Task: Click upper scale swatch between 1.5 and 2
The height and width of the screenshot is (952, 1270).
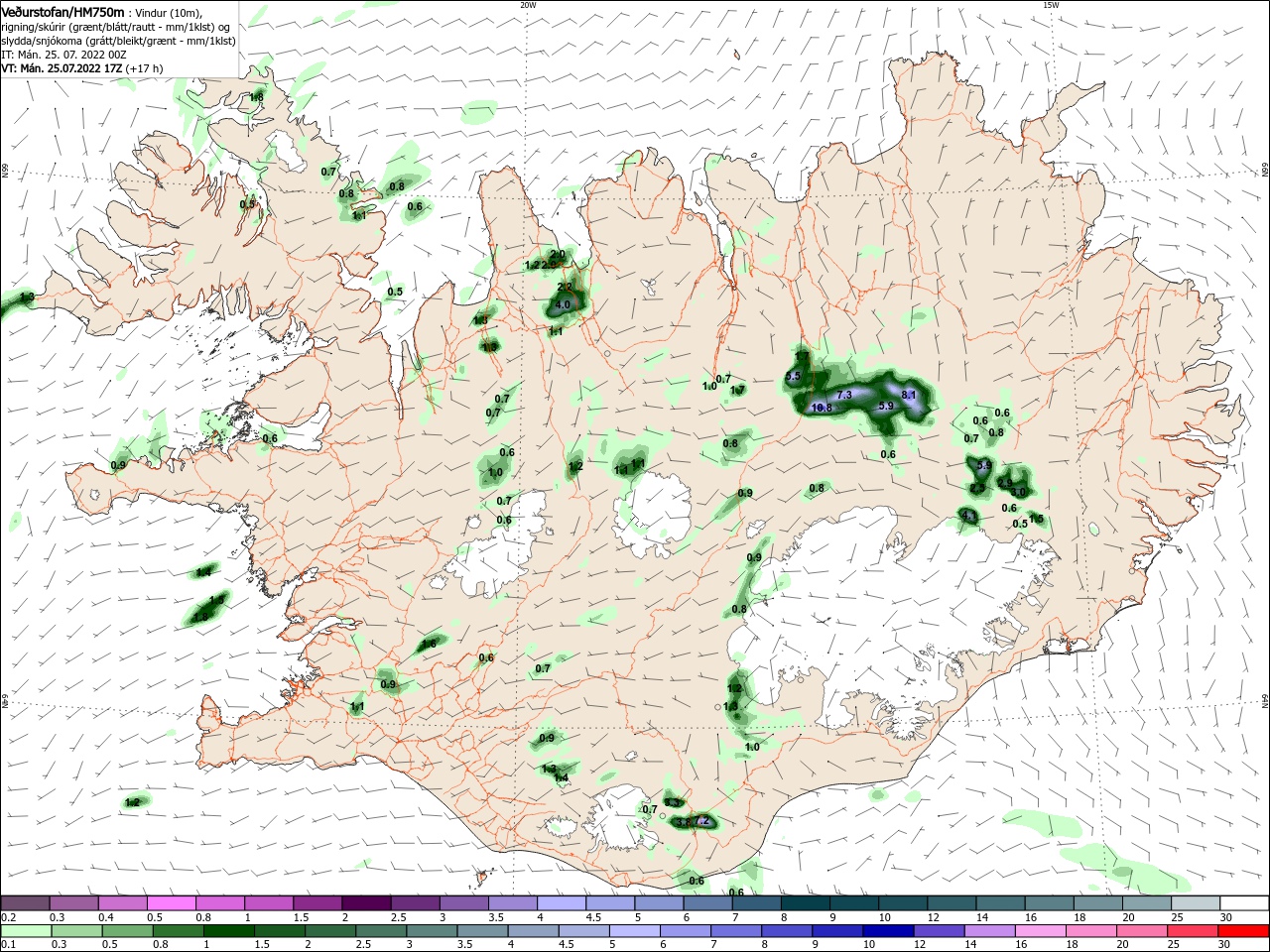Action: click(x=317, y=903)
